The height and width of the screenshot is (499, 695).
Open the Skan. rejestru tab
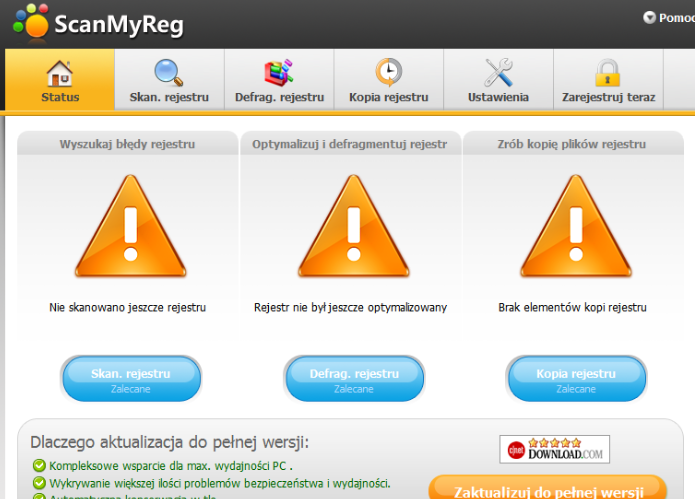click(169, 79)
